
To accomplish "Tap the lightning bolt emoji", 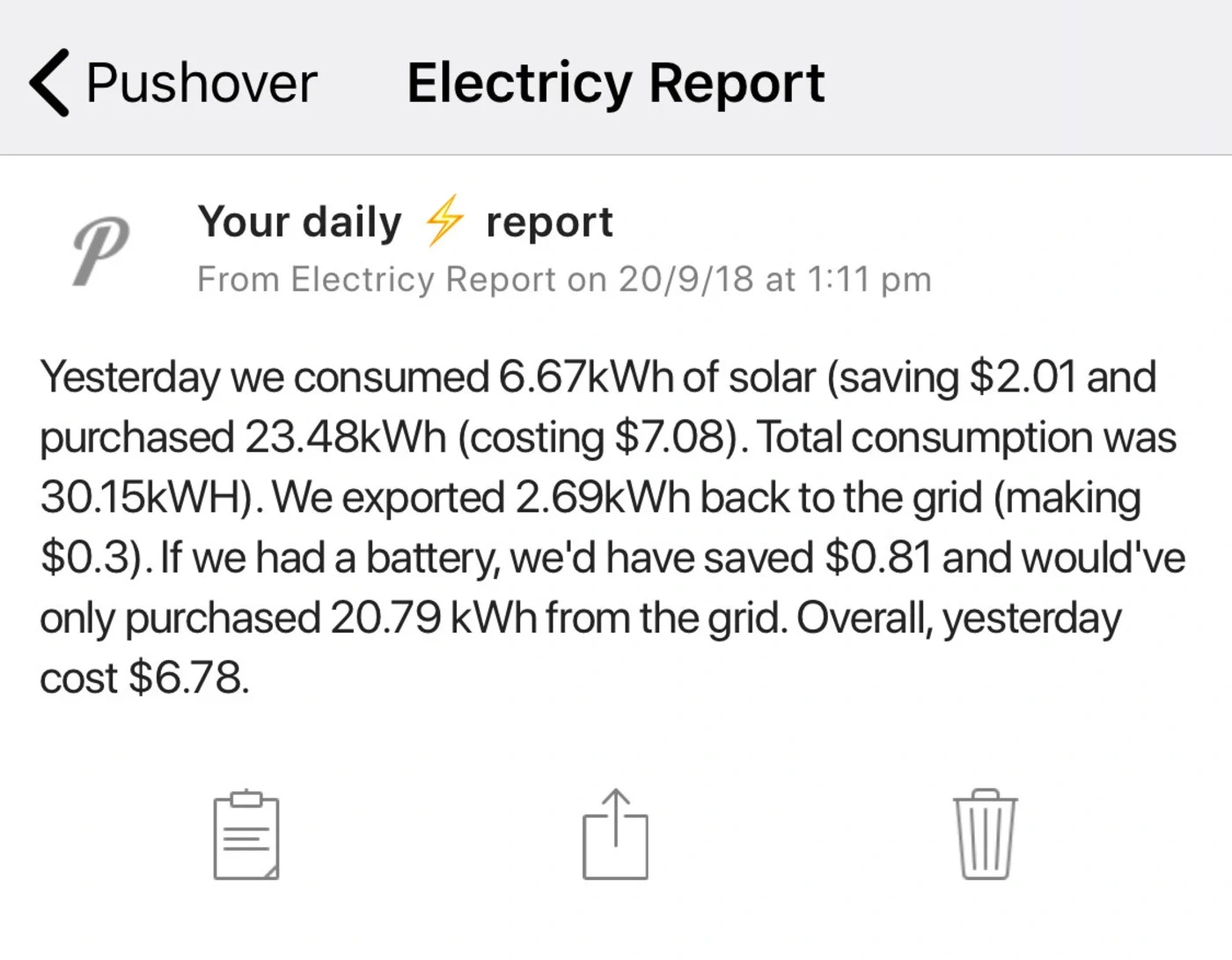I will 444,221.
